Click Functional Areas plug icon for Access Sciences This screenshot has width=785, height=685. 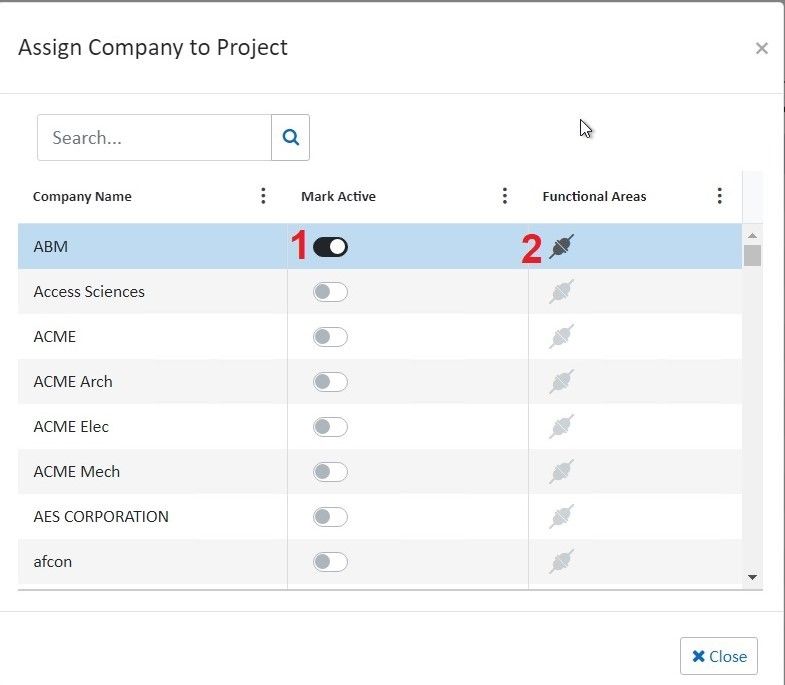tap(562, 292)
